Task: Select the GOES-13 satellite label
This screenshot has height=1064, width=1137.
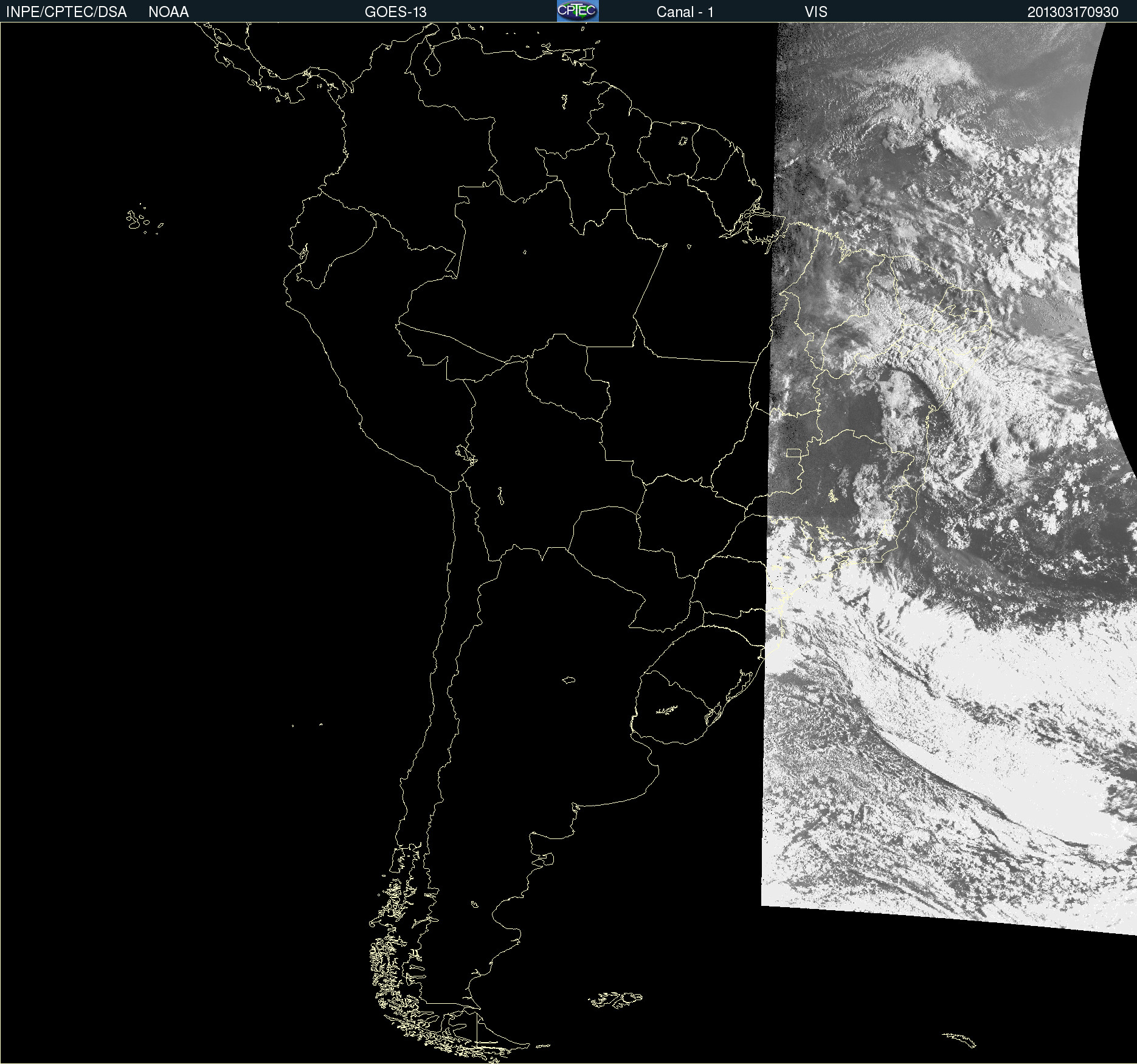Action: click(x=396, y=12)
